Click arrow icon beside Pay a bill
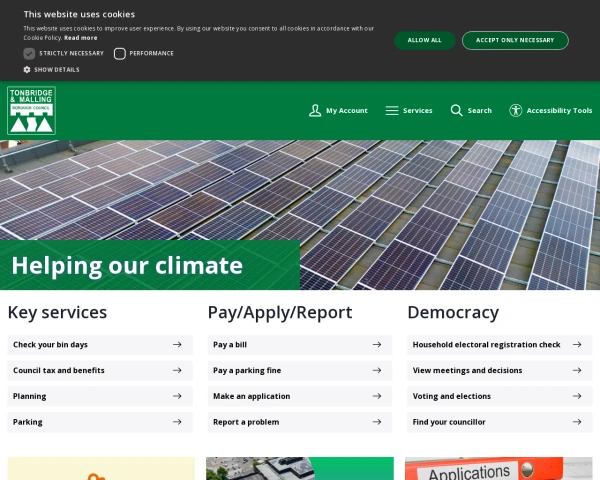The height and width of the screenshot is (480, 600). (x=377, y=344)
